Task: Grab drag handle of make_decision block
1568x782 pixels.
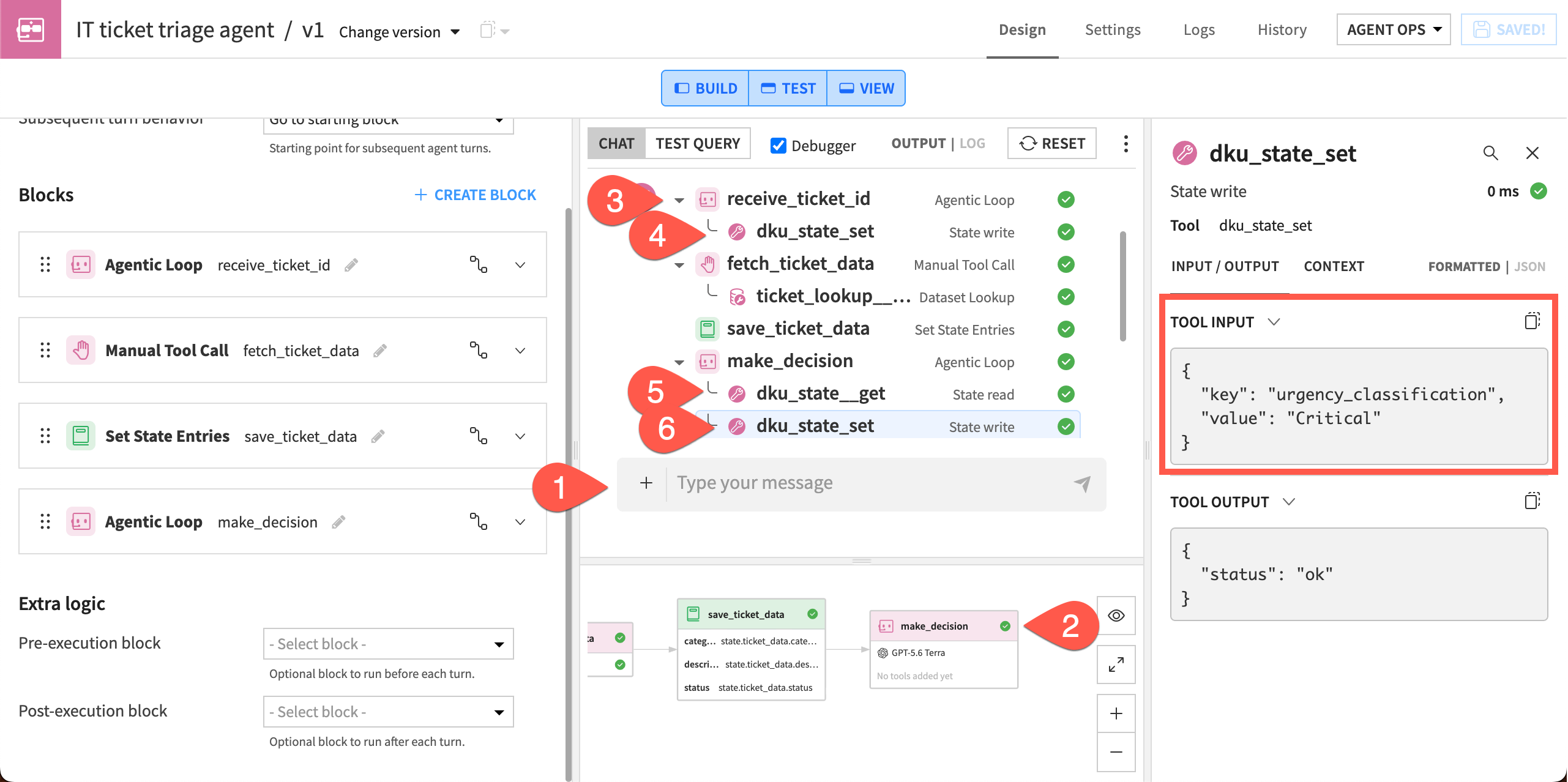Action: (x=45, y=522)
